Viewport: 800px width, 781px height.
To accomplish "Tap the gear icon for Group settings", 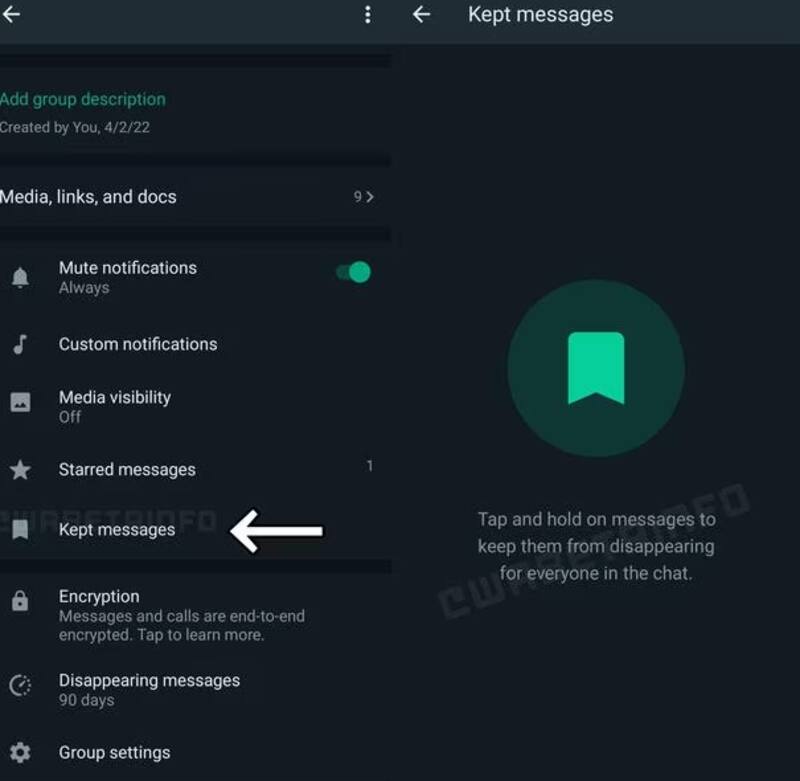I will pos(20,753).
